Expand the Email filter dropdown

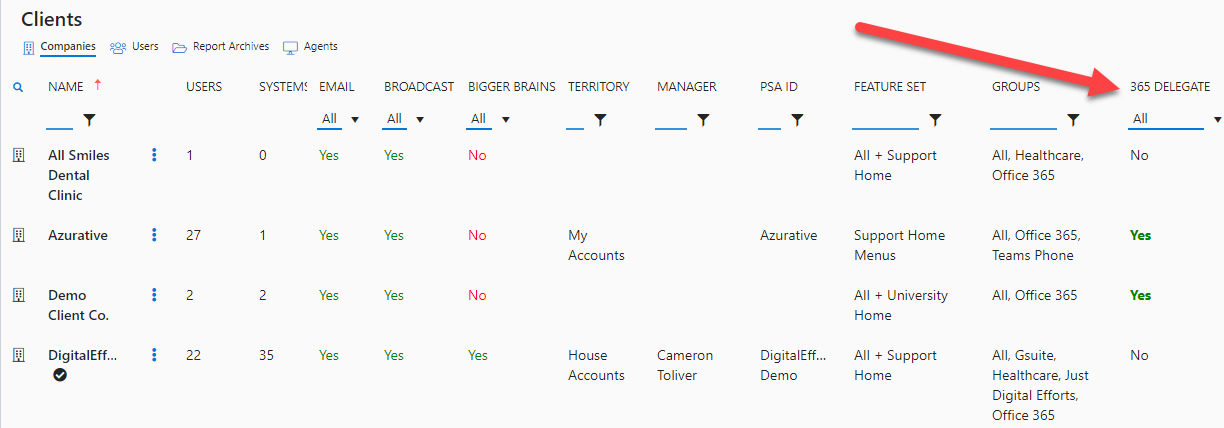pos(340,119)
